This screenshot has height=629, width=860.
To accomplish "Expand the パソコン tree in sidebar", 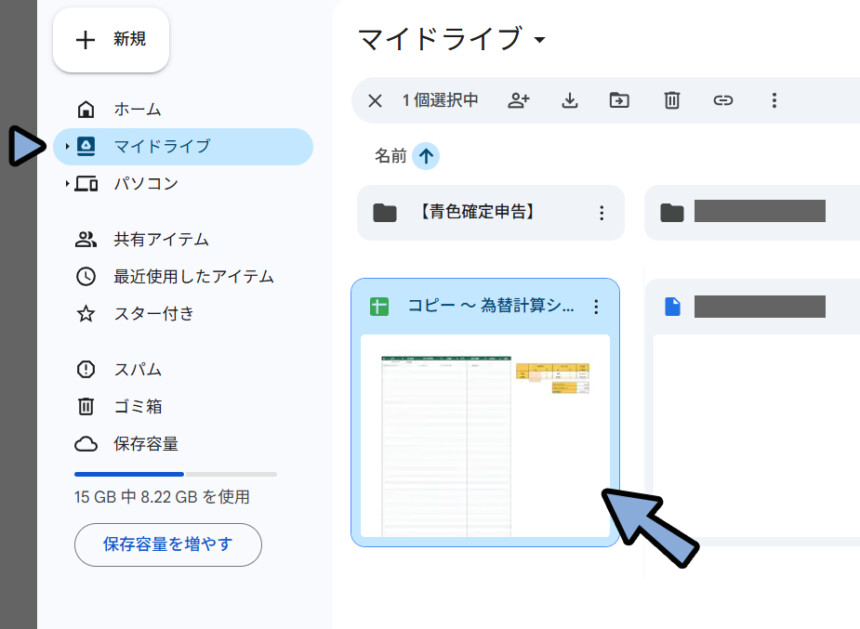I will (x=67, y=184).
